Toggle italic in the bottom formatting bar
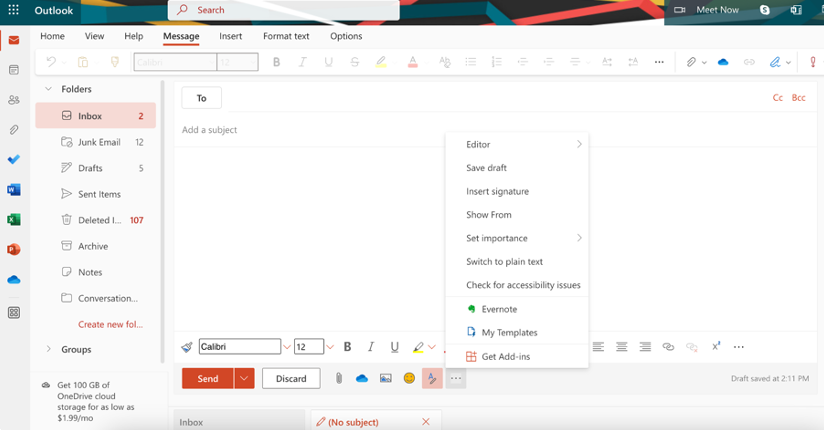 point(371,347)
